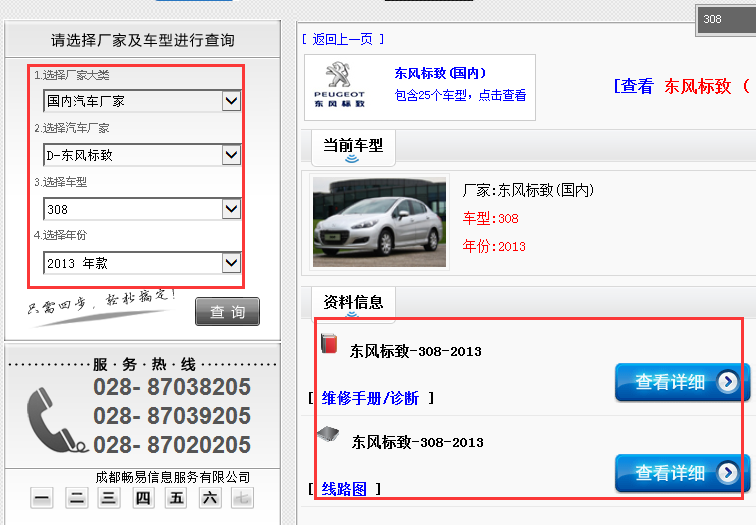Click 成都畅易信息服务有限公司 company name

[x=173, y=477]
